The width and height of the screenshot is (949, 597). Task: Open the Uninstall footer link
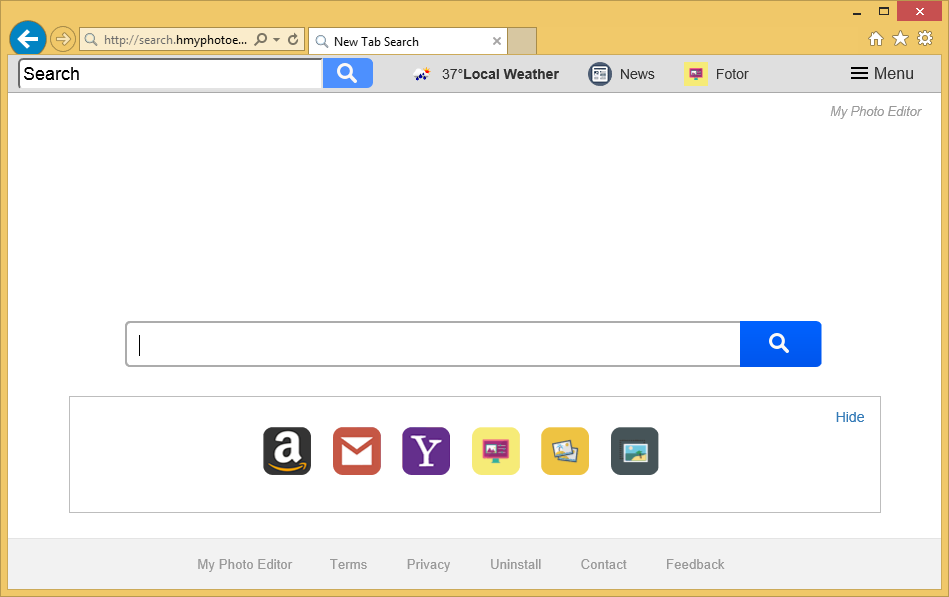[x=516, y=564]
